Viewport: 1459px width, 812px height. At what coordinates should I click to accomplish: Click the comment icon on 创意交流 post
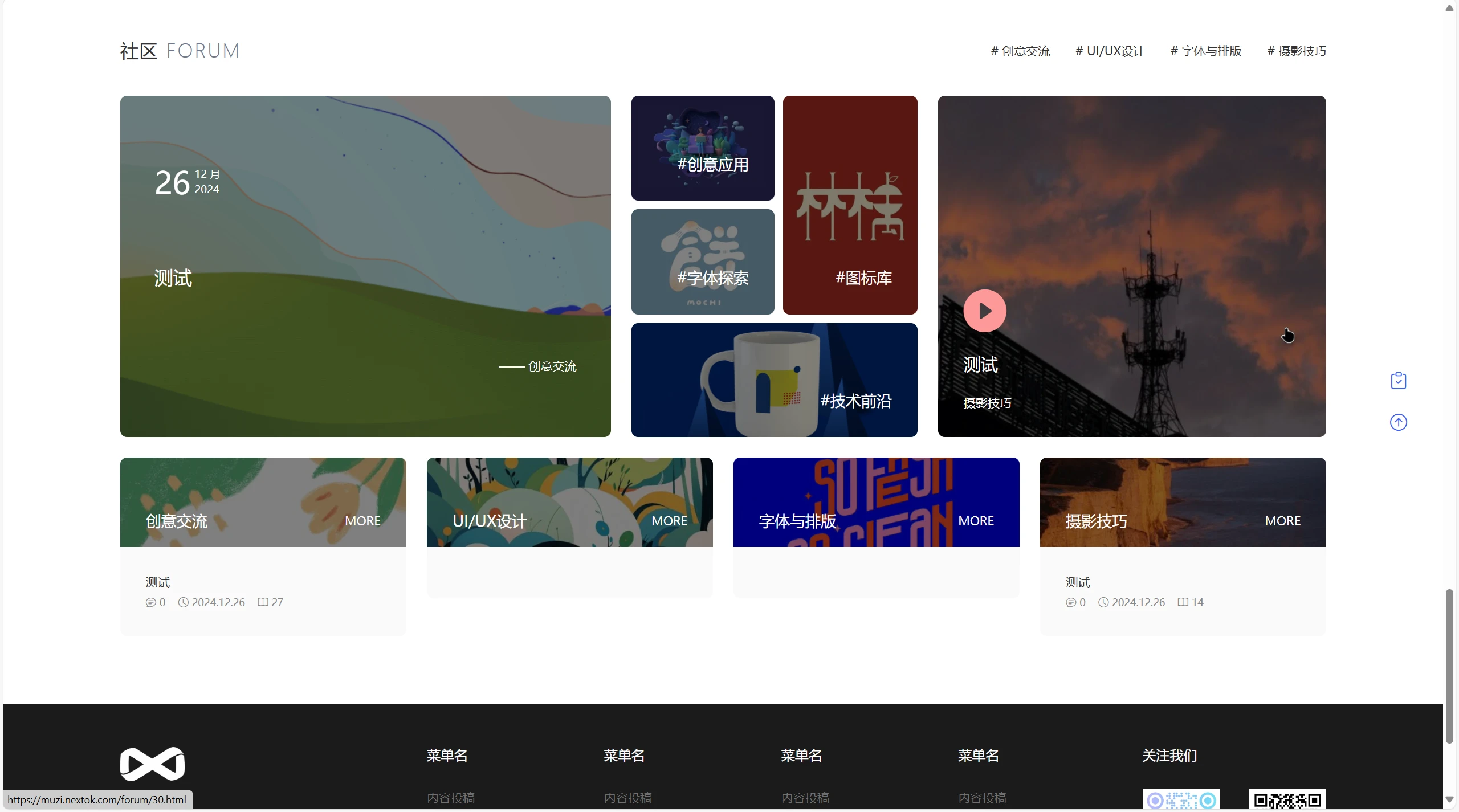[150, 602]
